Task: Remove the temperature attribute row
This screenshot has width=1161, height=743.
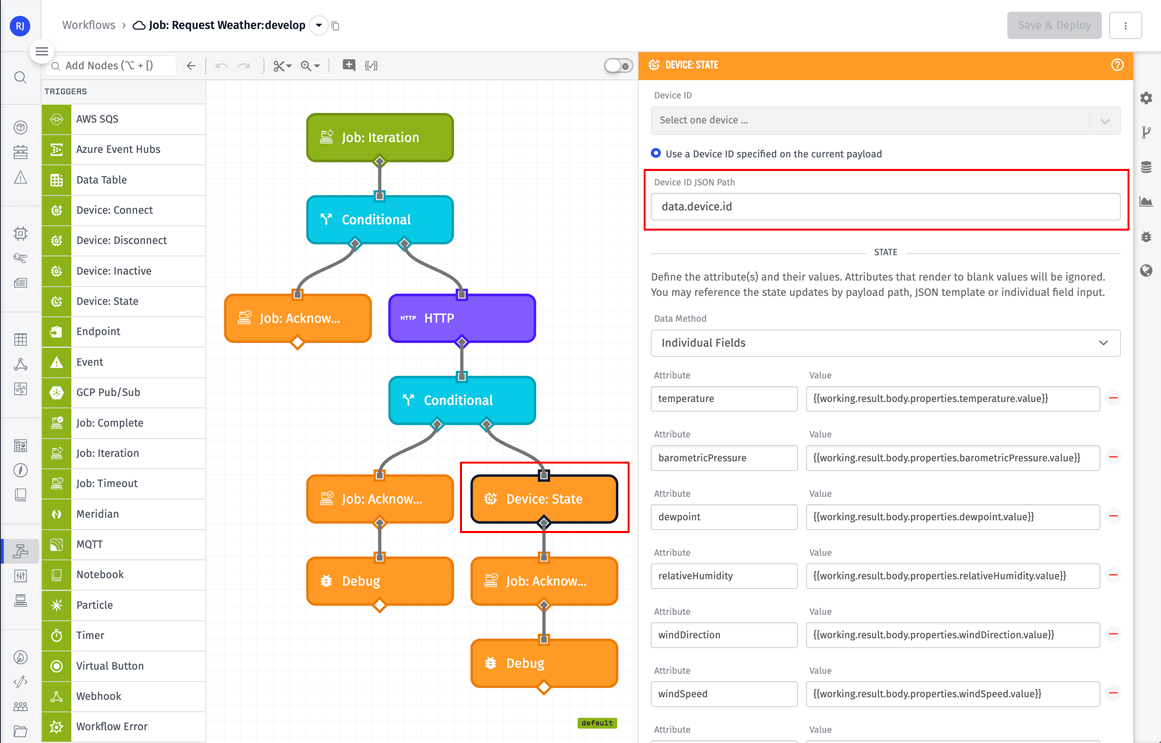Action: [1113, 399]
